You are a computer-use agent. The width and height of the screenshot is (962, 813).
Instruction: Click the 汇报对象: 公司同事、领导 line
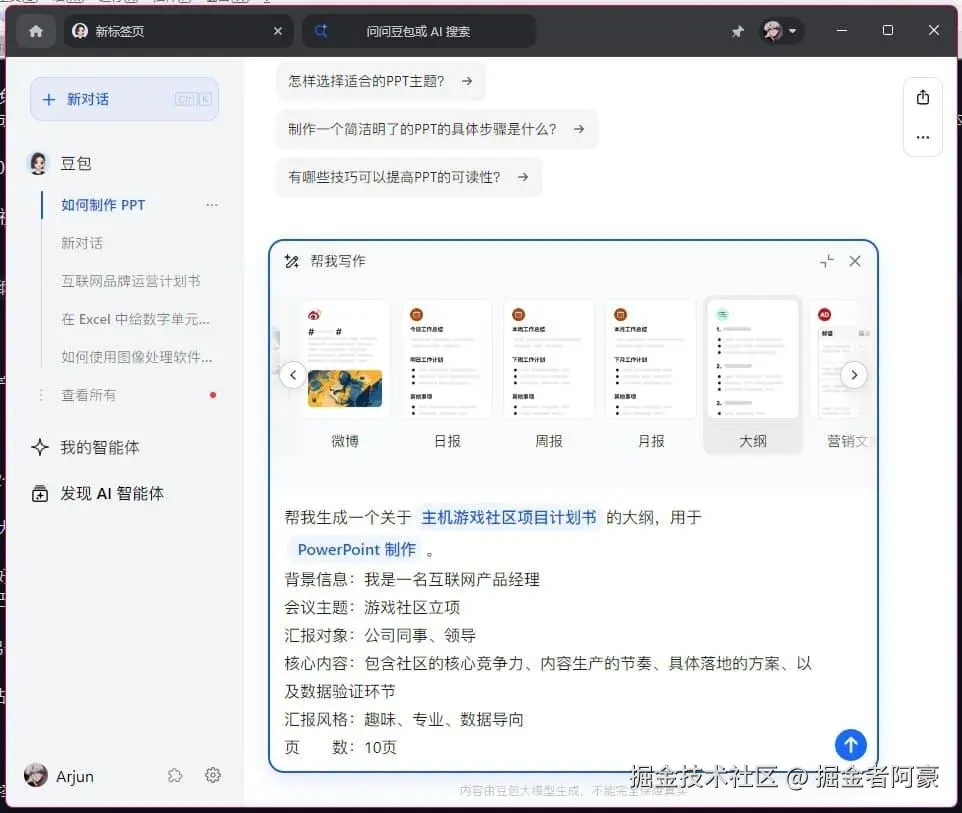pyautogui.click(x=380, y=636)
